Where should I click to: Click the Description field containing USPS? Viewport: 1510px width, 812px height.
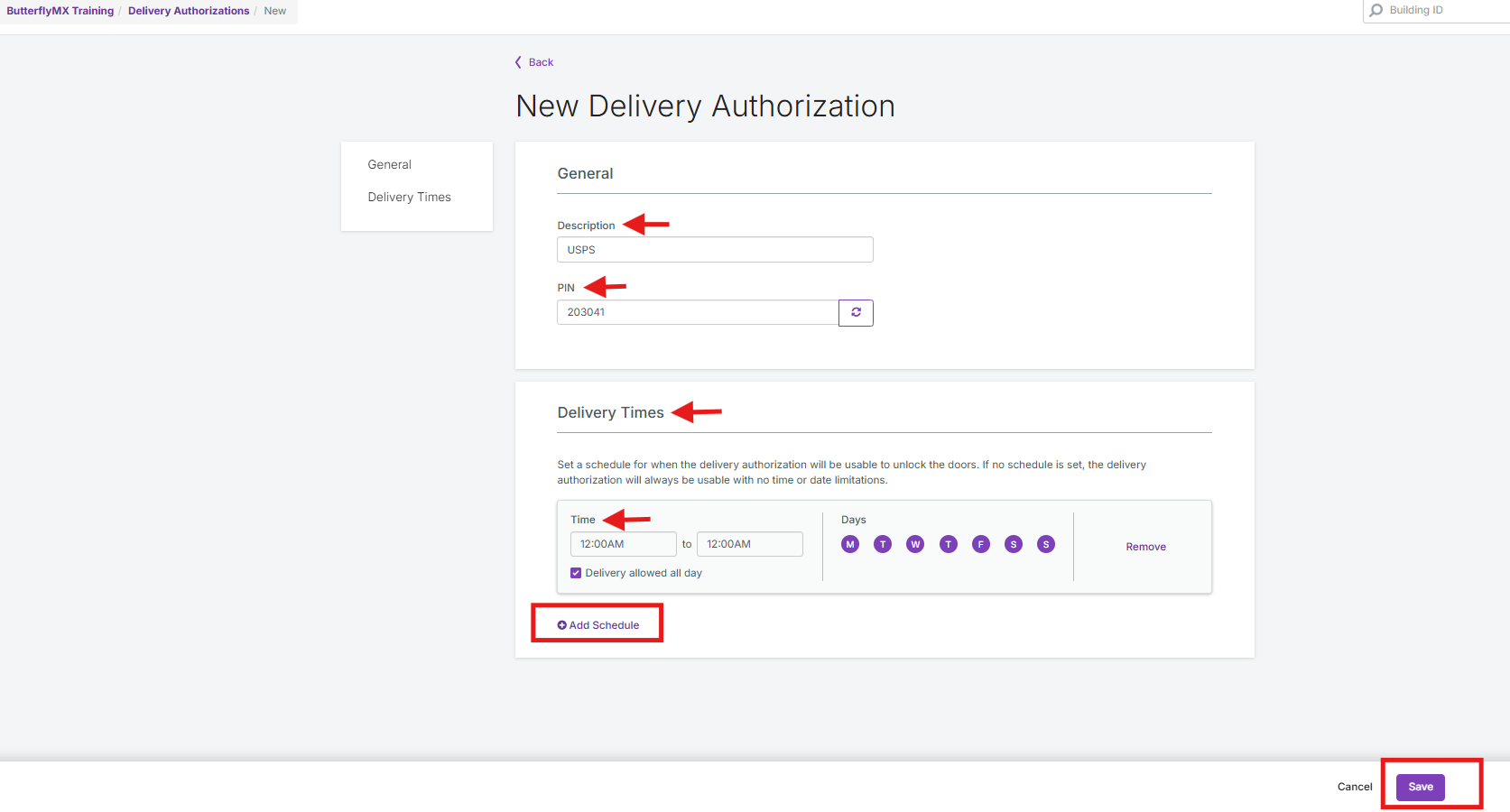point(714,250)
